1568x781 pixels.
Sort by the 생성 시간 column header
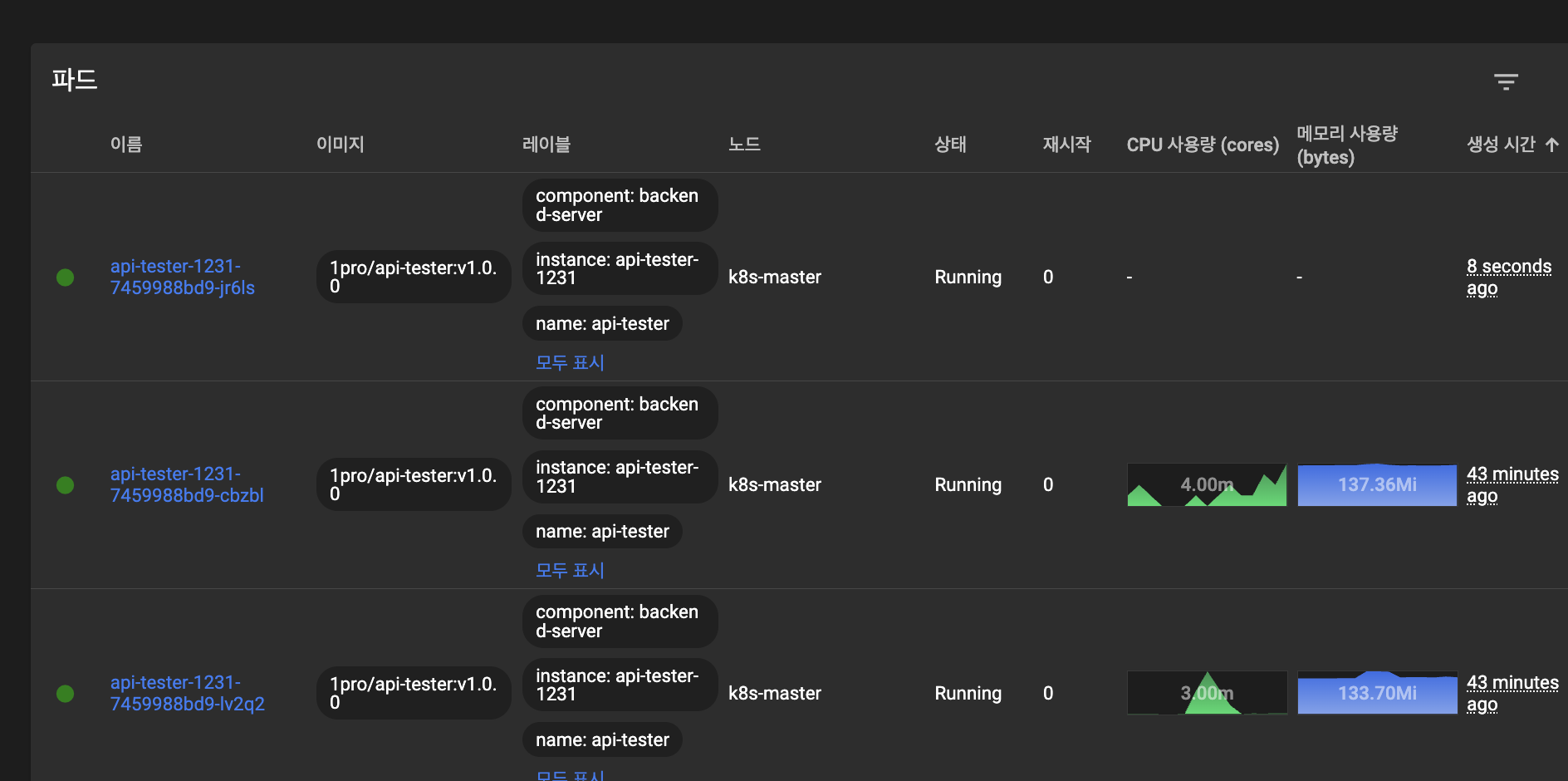coord(1500,145)
